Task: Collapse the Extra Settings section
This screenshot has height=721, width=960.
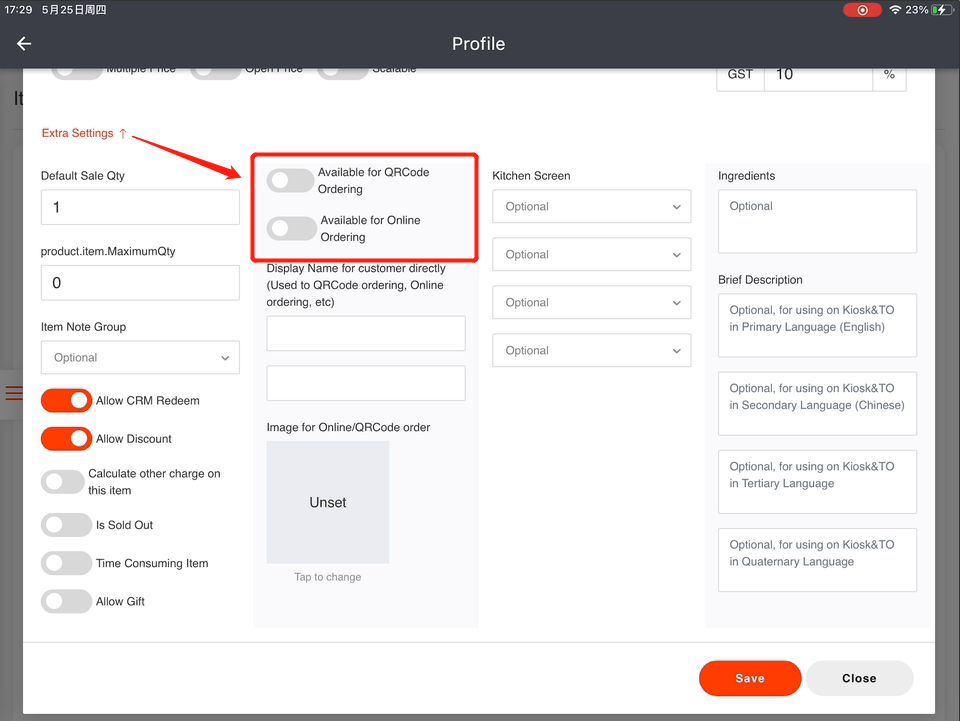Action: coord(84,133)
